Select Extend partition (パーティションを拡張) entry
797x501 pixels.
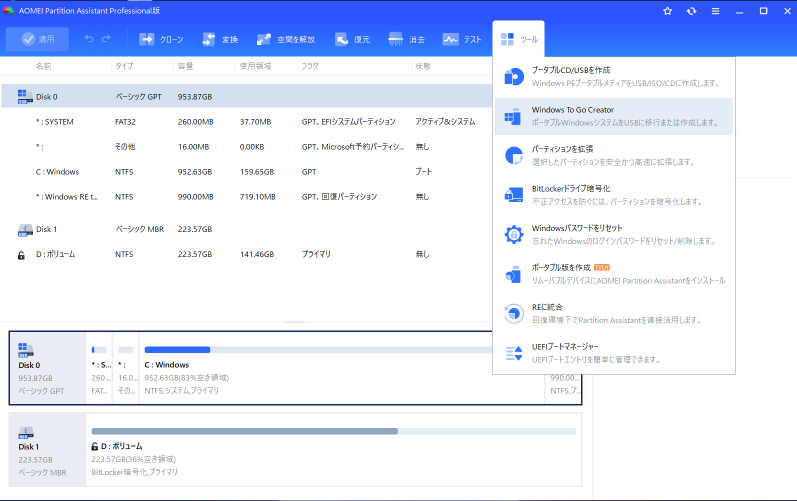click(x=614, y=155)
